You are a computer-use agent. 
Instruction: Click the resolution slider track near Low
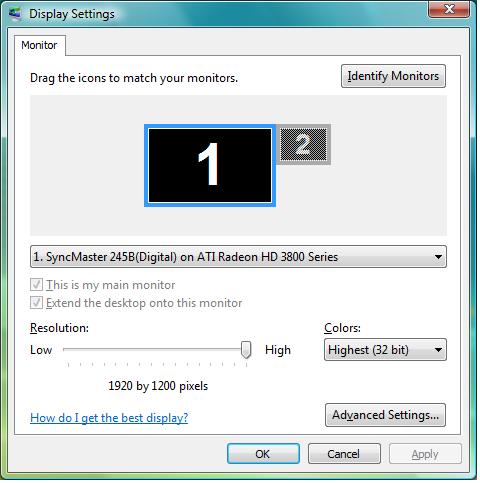coord(77,349)
